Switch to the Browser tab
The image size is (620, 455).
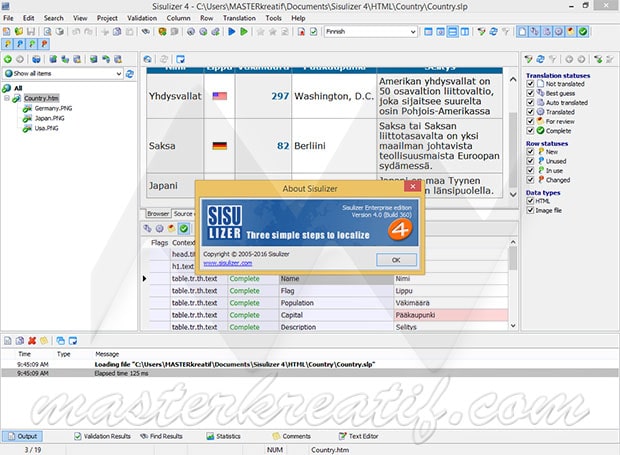tap(158, 213)
